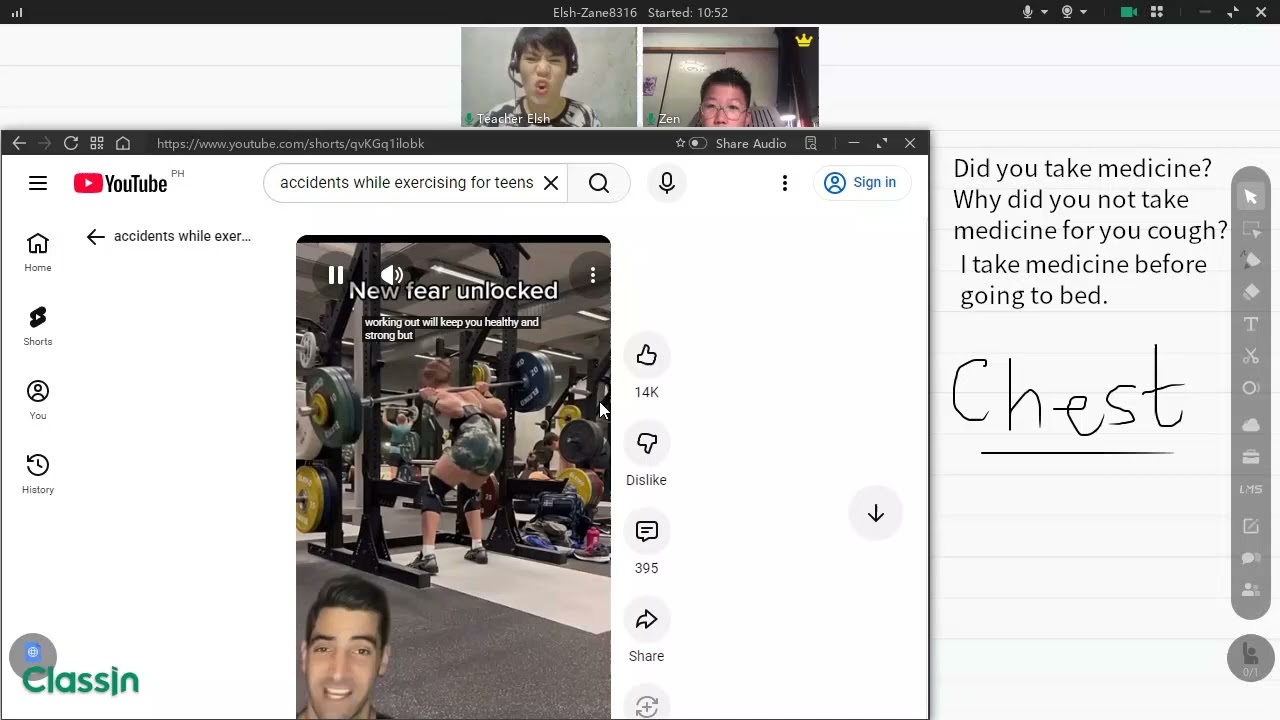Open the participants roster icon
This screenshot has height=720, width=1280.
[1251, 590]
